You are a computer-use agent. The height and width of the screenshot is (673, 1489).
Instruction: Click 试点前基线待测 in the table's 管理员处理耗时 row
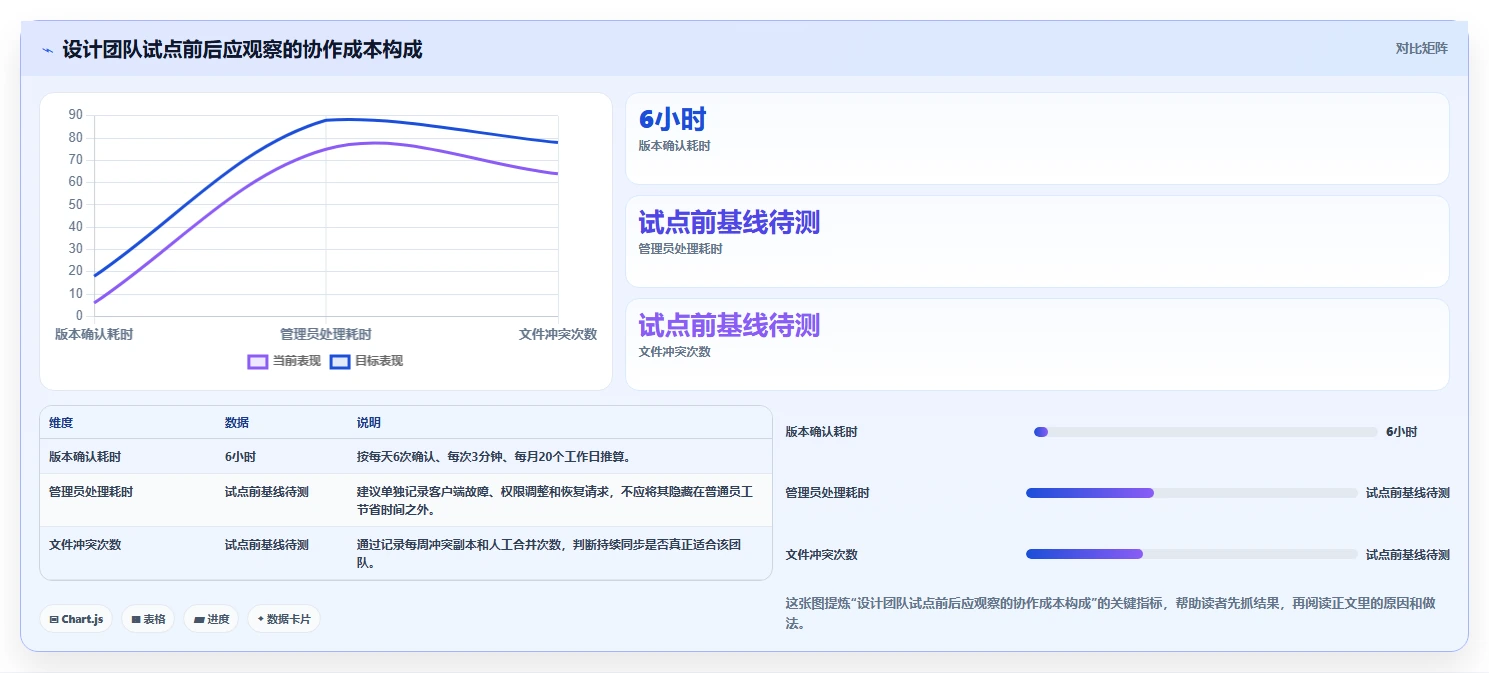267,492
